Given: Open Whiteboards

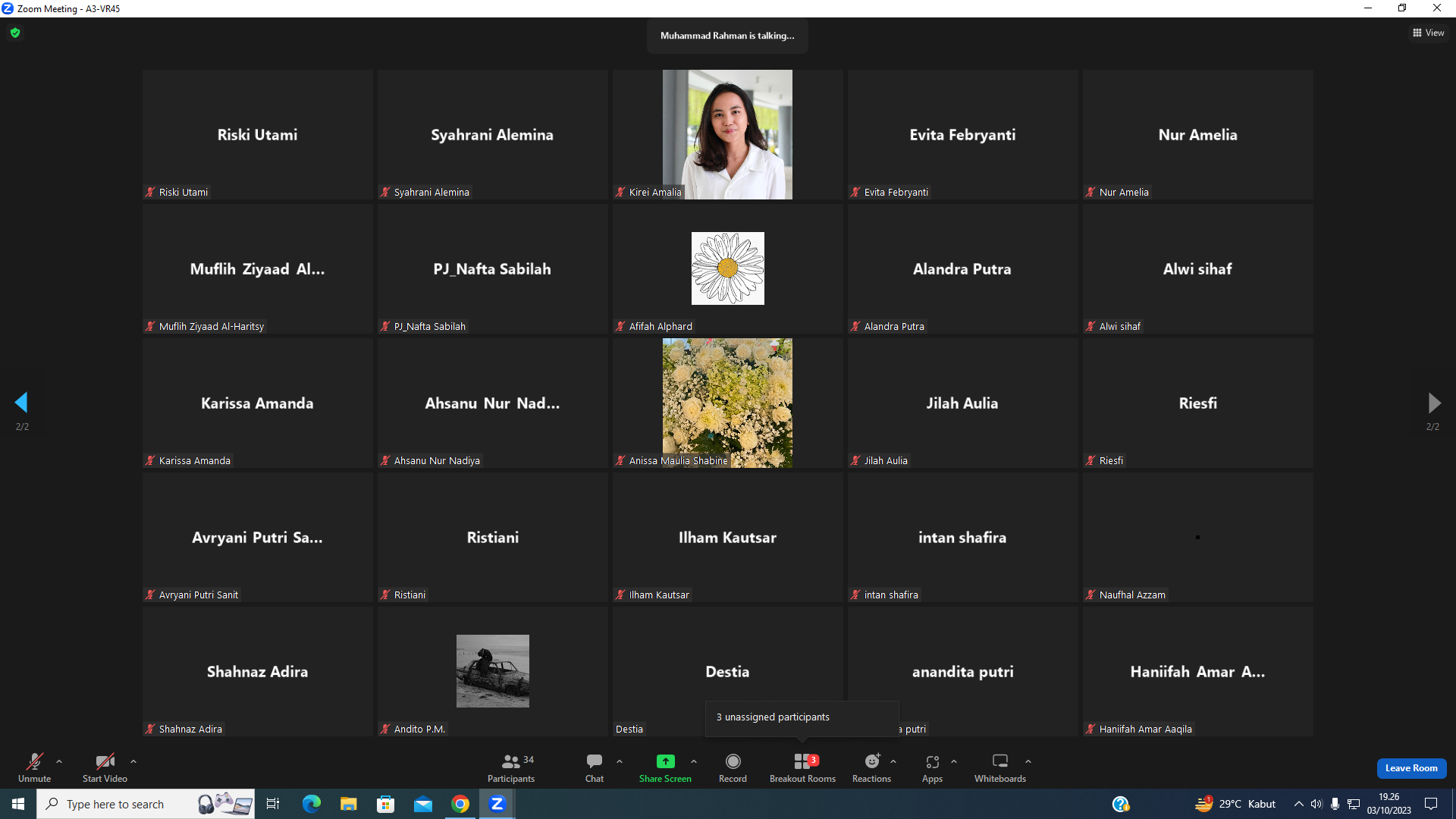Looking at the screenshot, I should [x=1000, y=767].
